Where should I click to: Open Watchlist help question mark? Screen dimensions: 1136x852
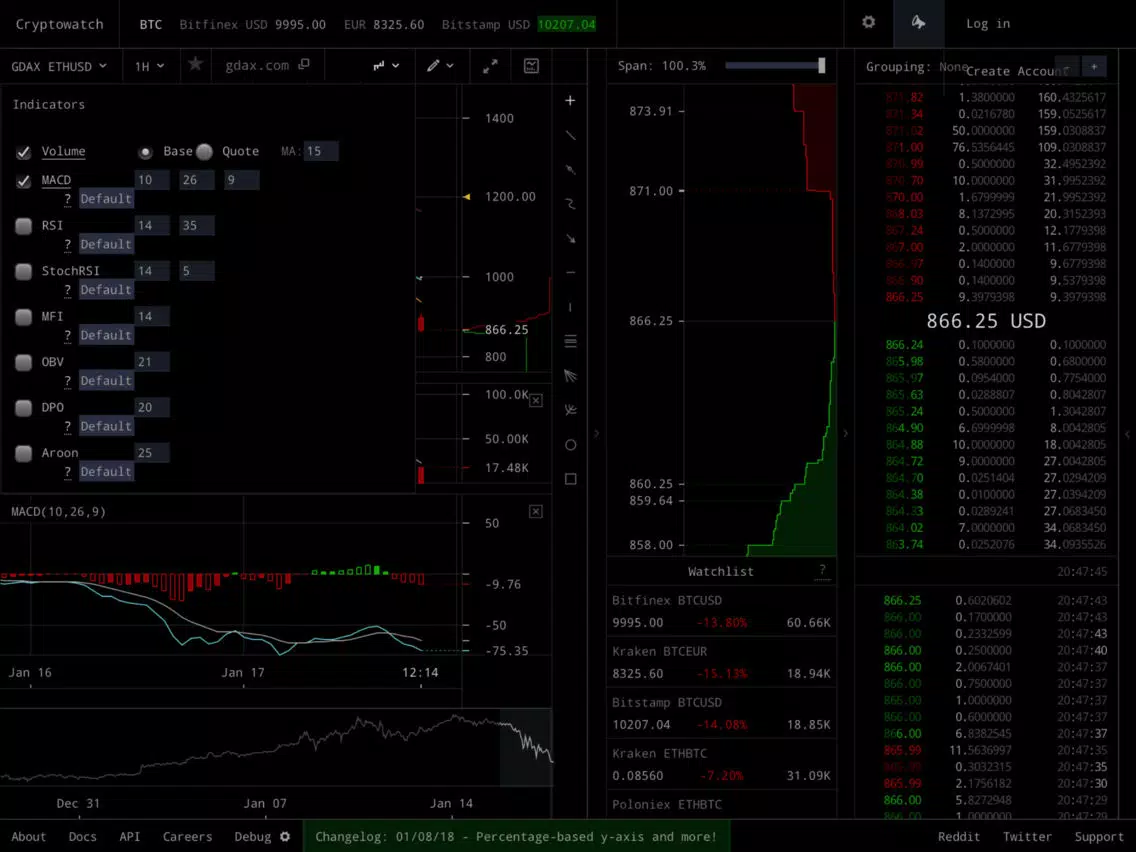pyautogui.click(x=822, y=571)
